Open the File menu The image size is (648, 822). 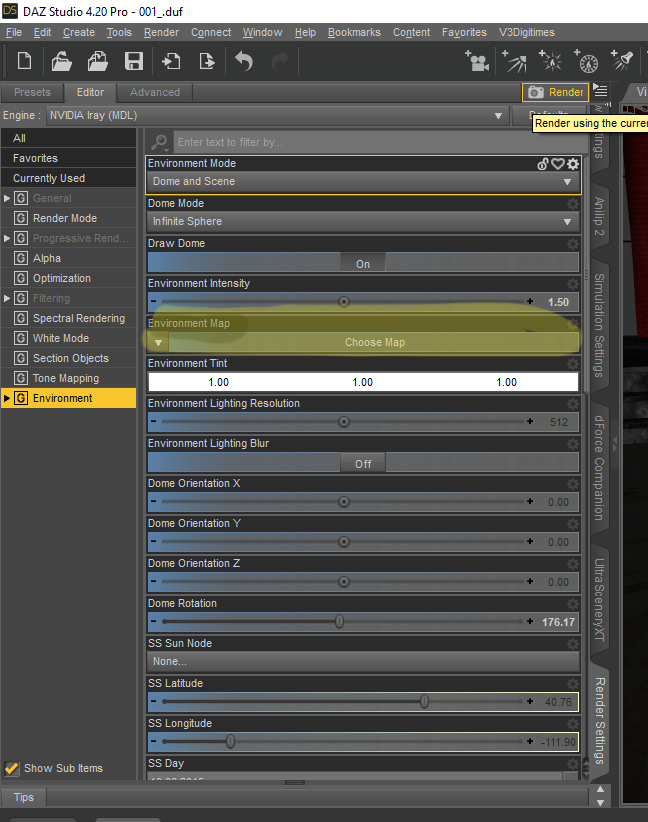(x=14, y=33)
